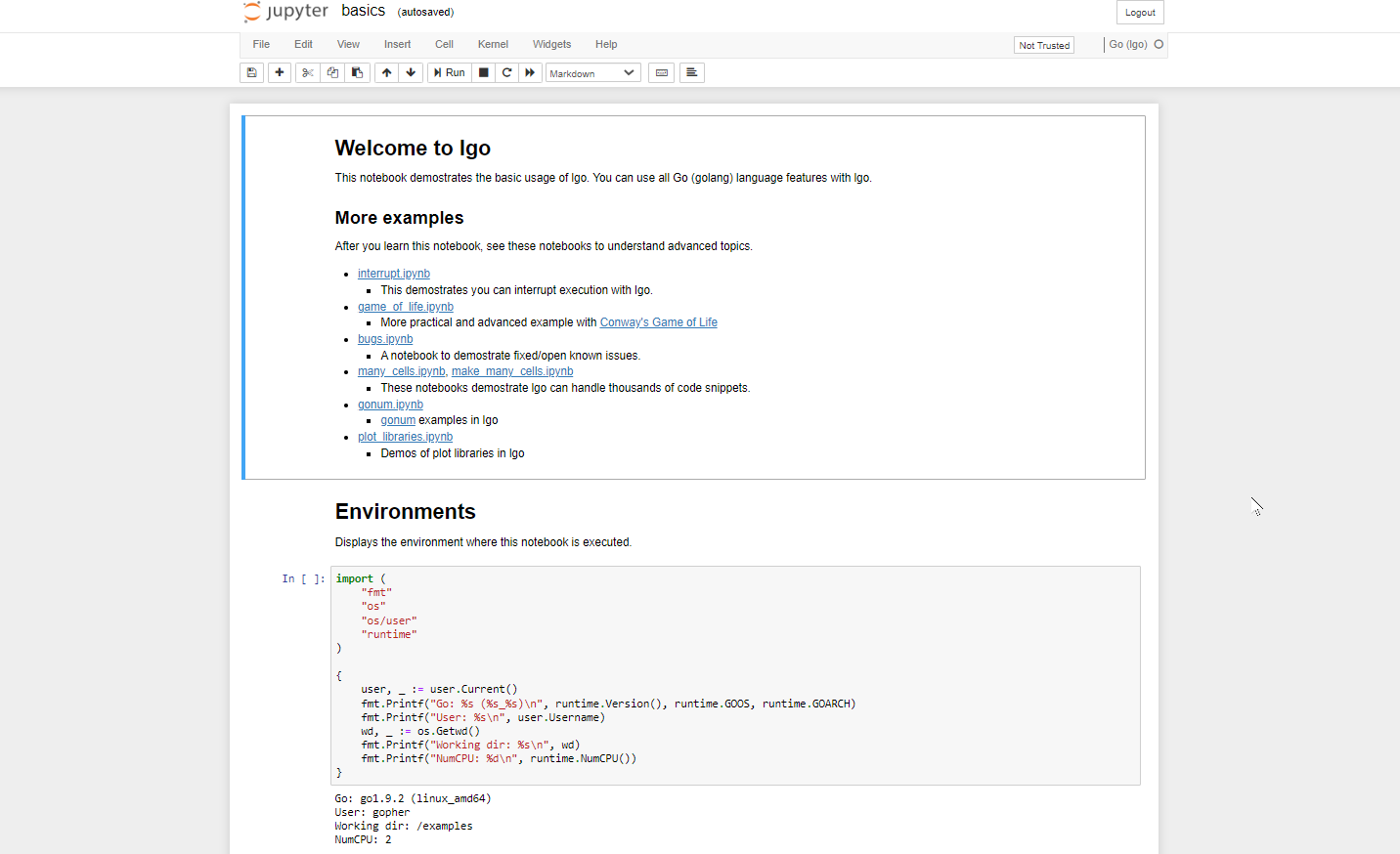This screenshot has width=1400, height=854.
Task: Paste cells below icon
Action: tap(358, 72)
